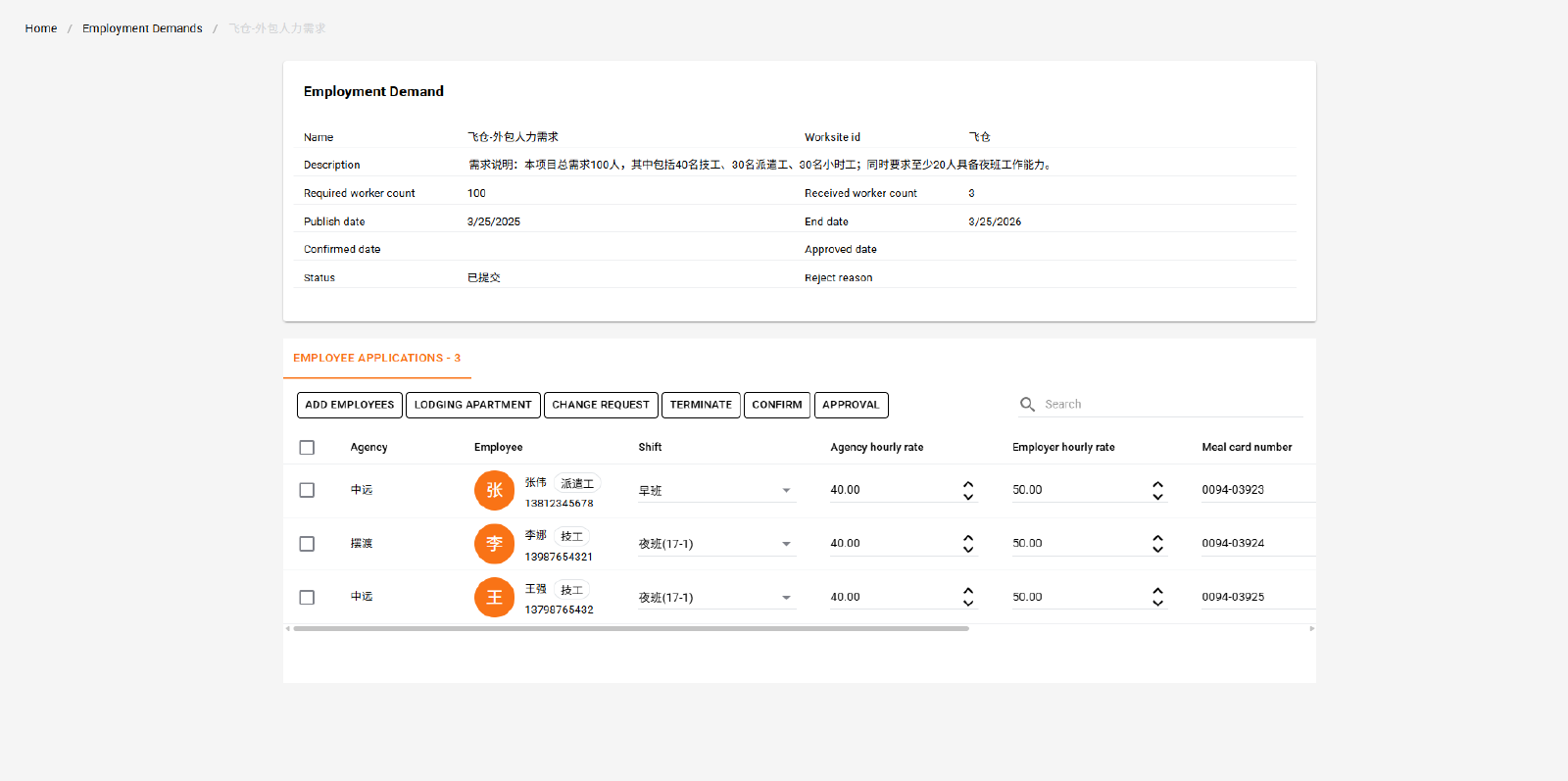Decrease employer hourly rate for 李娜

(x=1157, y=550)
